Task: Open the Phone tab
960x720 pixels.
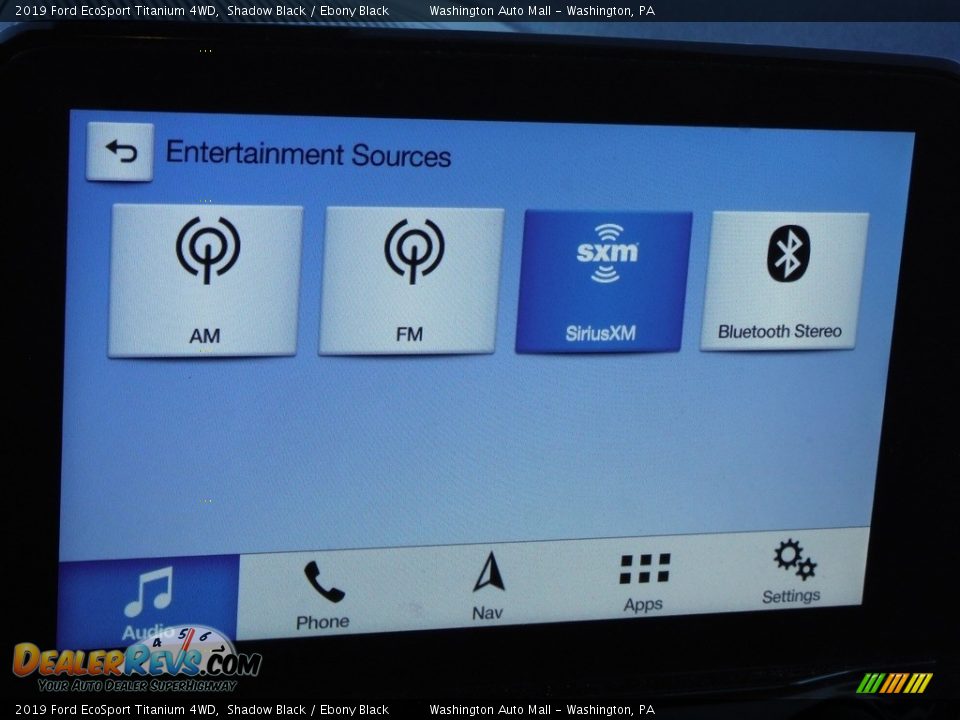Action: (x=323, y=594)
